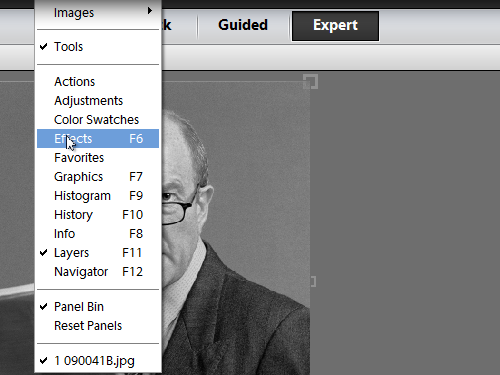Toggle the checked Layers menu item

[98, 253]
